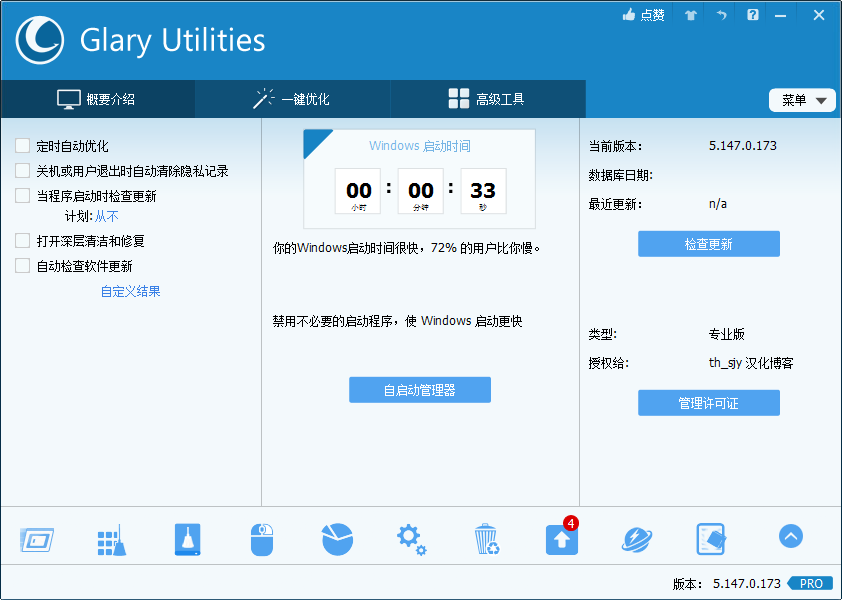Viewport: 842px width, 600px height.
Task: Open the recycle bin uninstall manager icon
Action: tap(487, 539)
